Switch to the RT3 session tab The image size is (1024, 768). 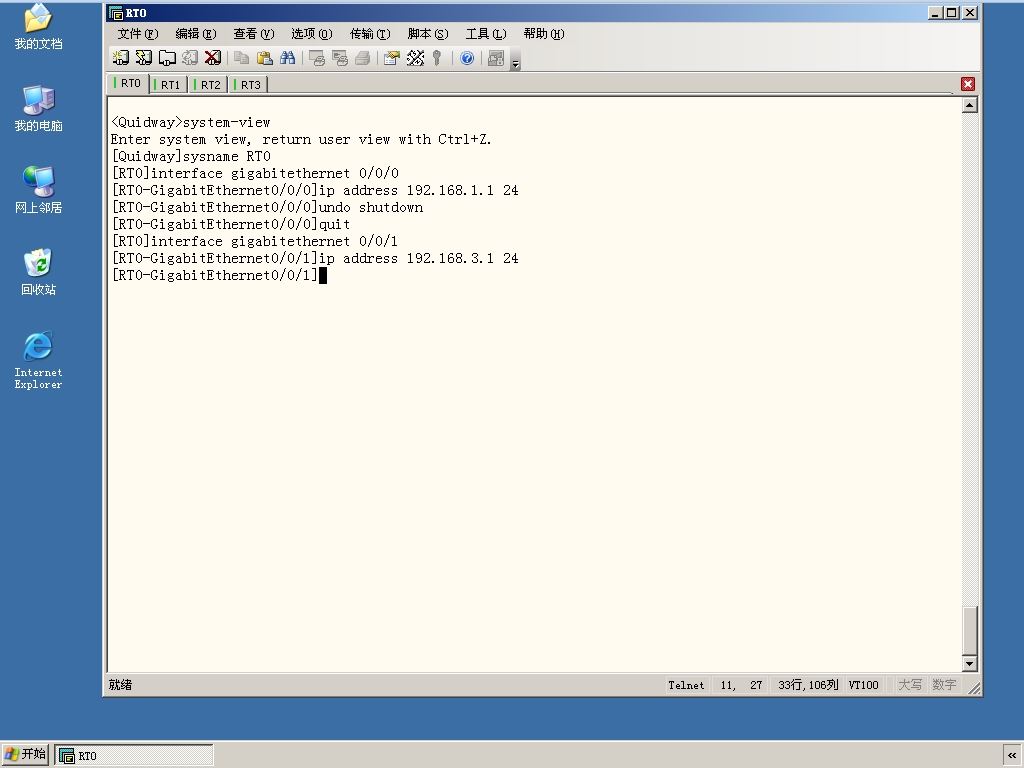click(x=248, y=85)
